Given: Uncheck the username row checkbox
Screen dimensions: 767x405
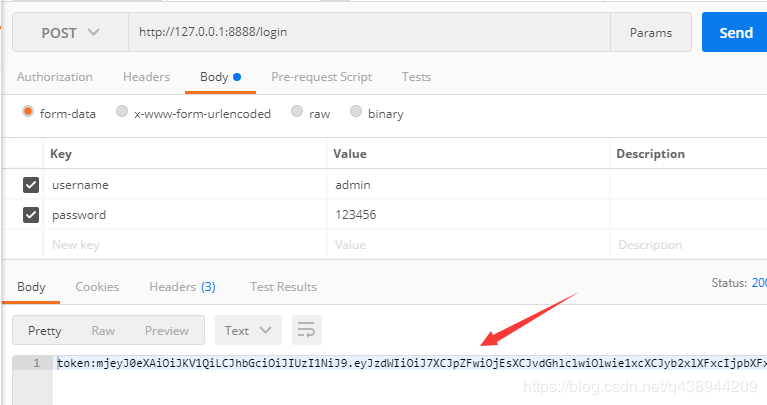Looking at the screenshot, I should click(x=31, y=185).
